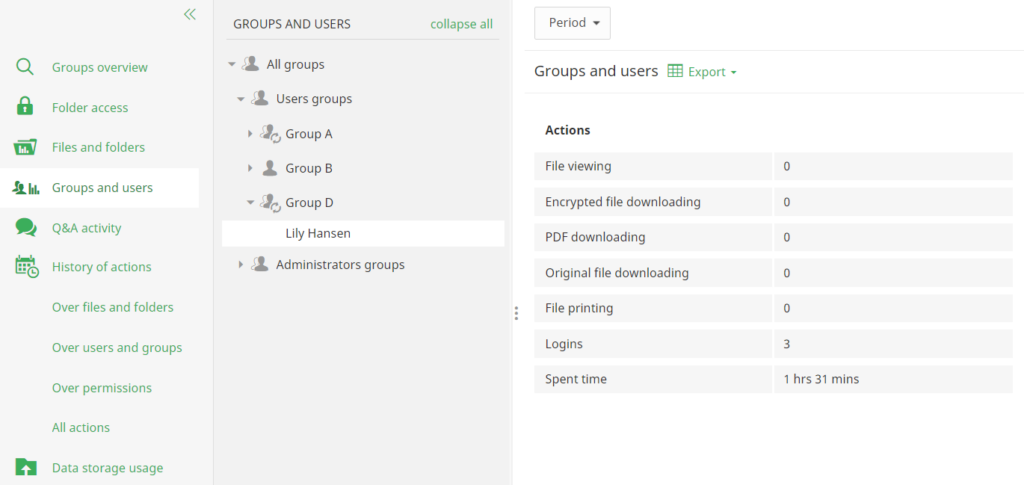This screenshot has height=485, width=1024.
Task: Click the Group B person icon
Action: coord(270,168)
